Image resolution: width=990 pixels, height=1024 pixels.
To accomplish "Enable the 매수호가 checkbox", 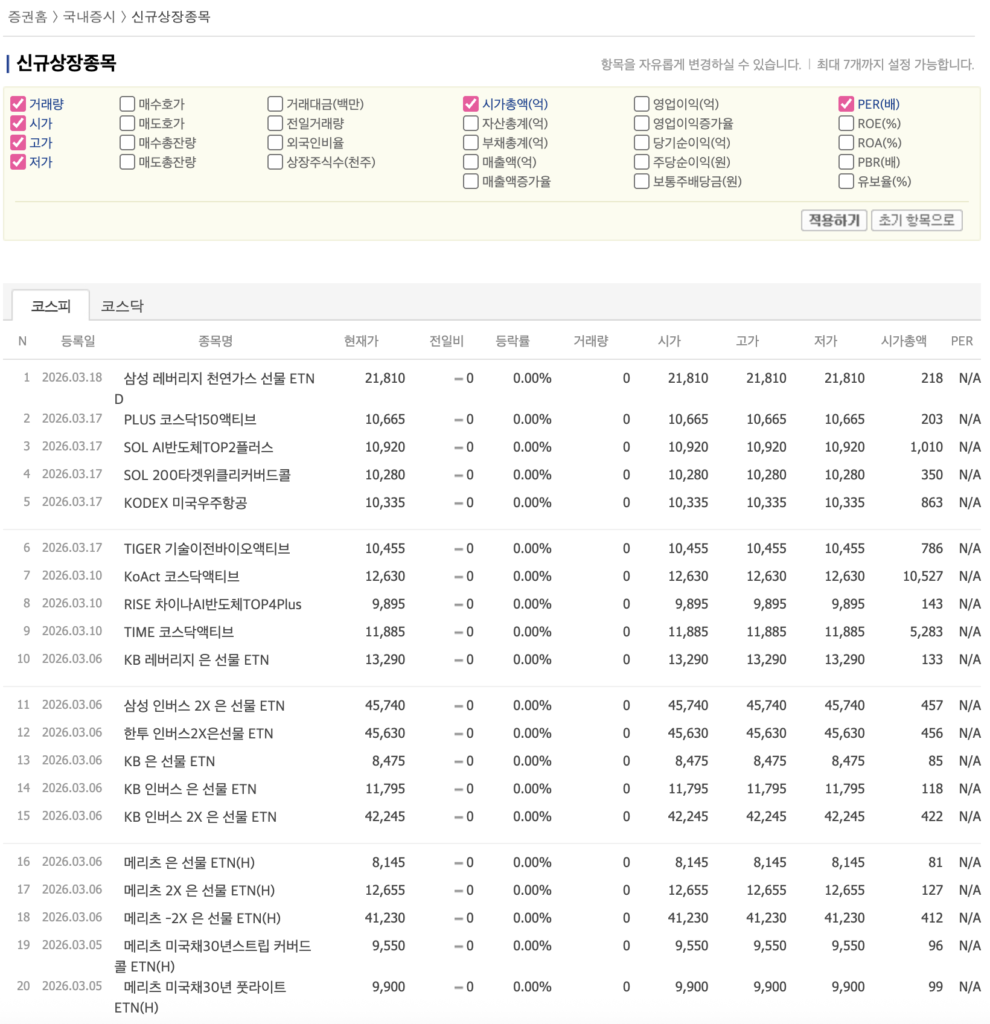I will pyautogui.click(x=127, y=104).
